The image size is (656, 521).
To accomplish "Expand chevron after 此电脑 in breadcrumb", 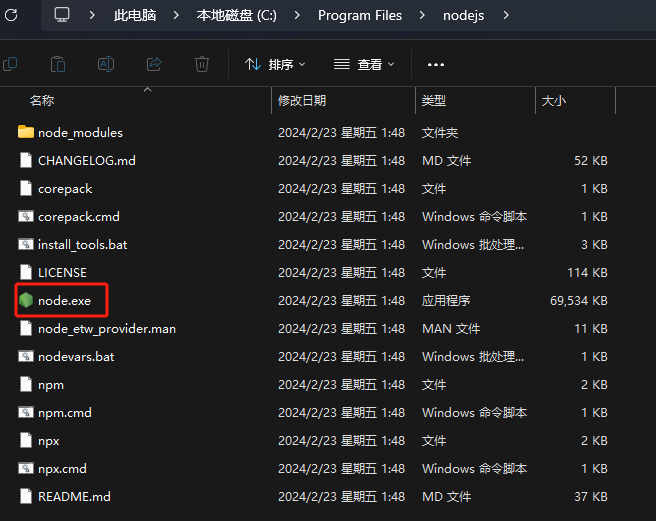I will point(176,15).
